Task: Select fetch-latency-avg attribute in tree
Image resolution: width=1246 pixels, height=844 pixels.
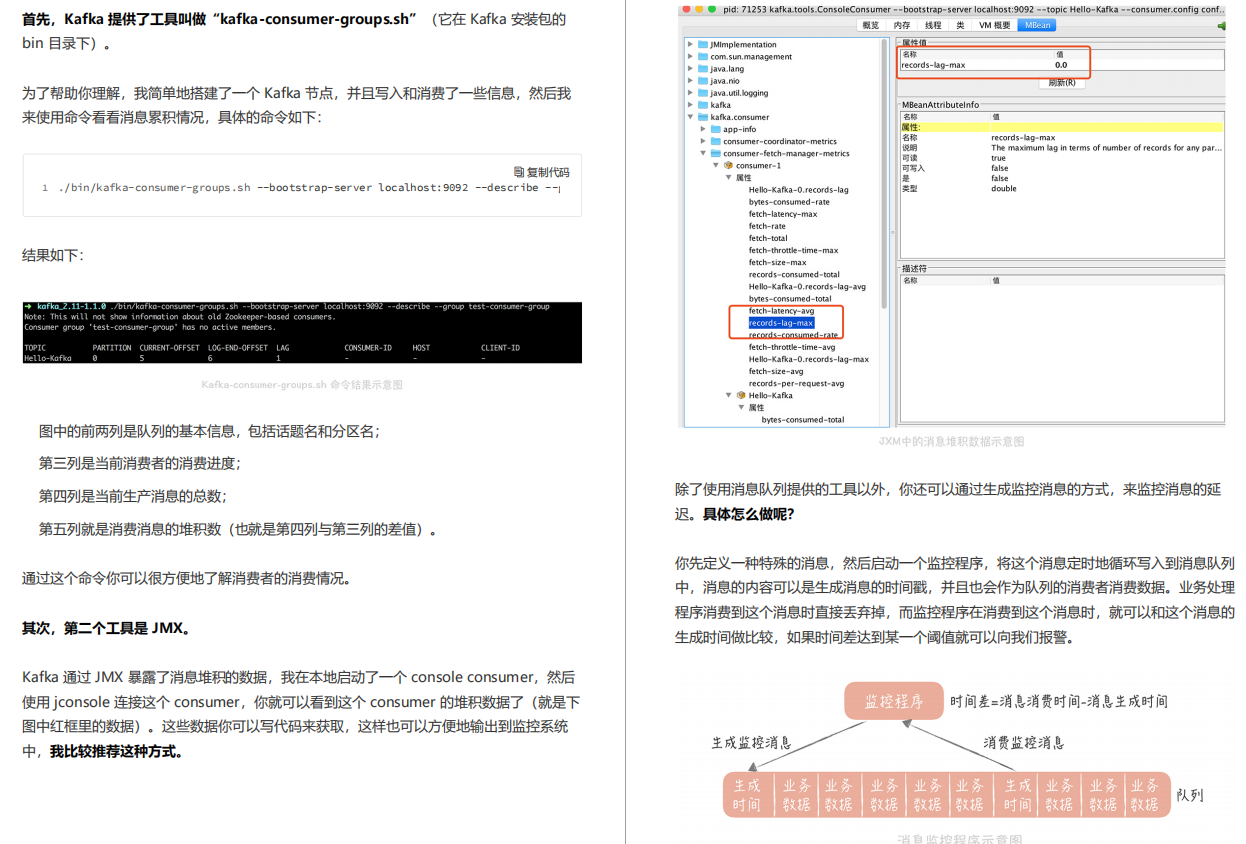Action: (x=781, y=311)
